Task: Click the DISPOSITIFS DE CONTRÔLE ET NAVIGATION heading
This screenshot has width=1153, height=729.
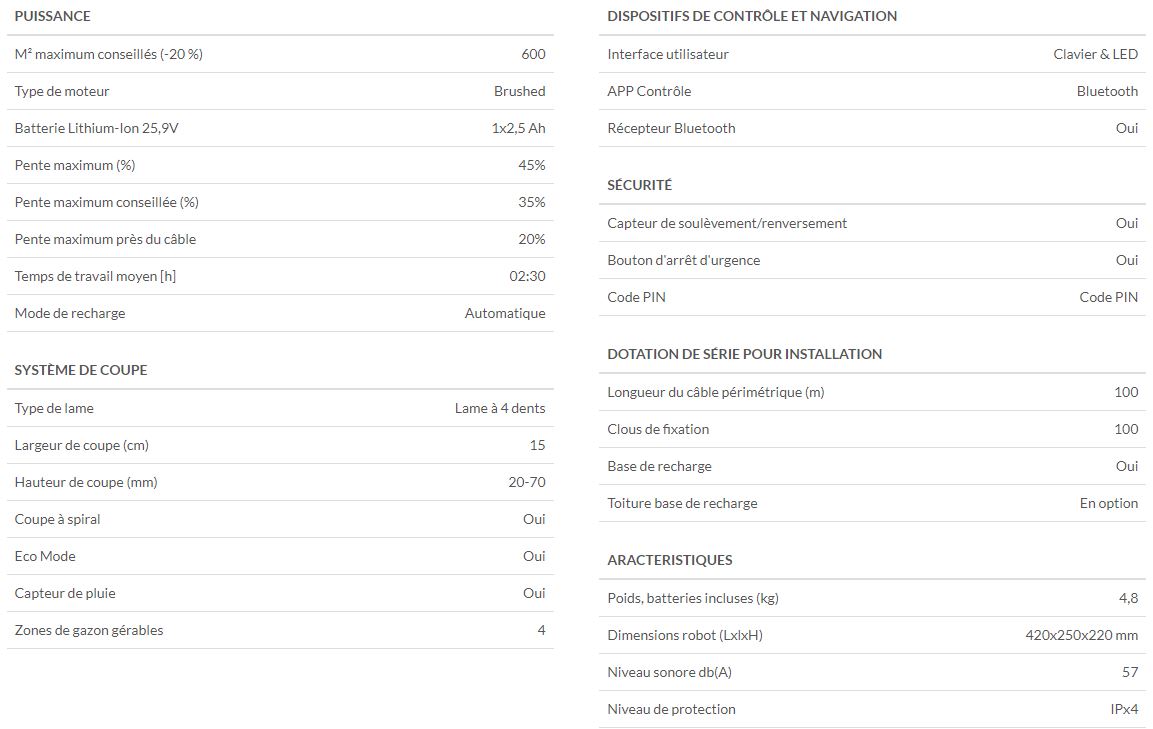Action: click(752, 16)
